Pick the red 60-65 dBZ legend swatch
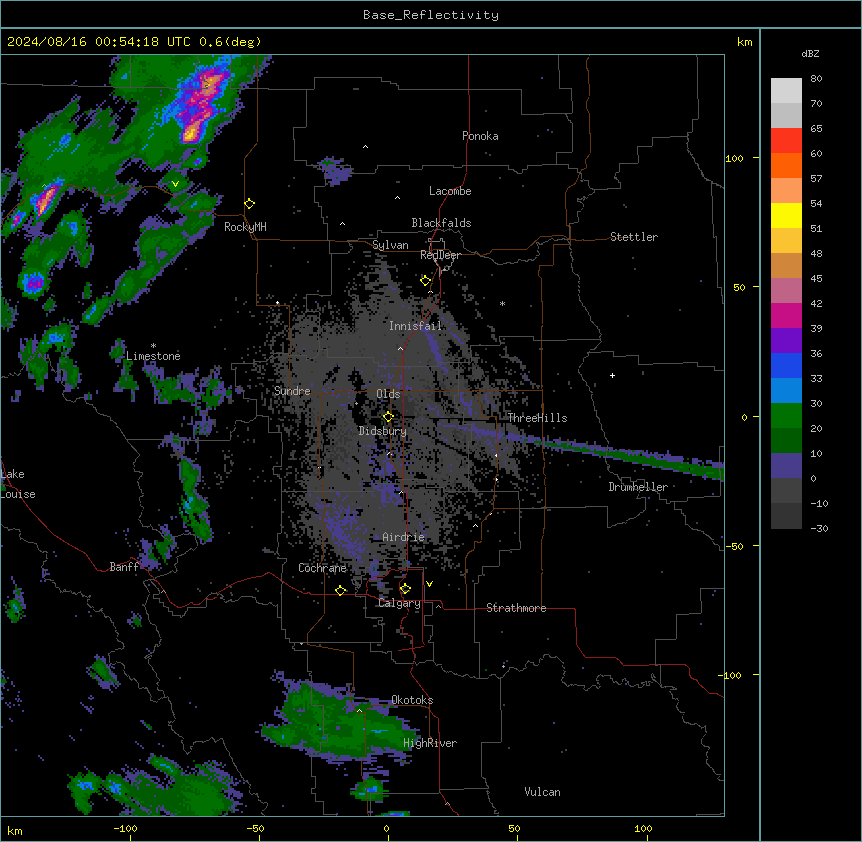 pyautogui.click(x=786, y=140)
